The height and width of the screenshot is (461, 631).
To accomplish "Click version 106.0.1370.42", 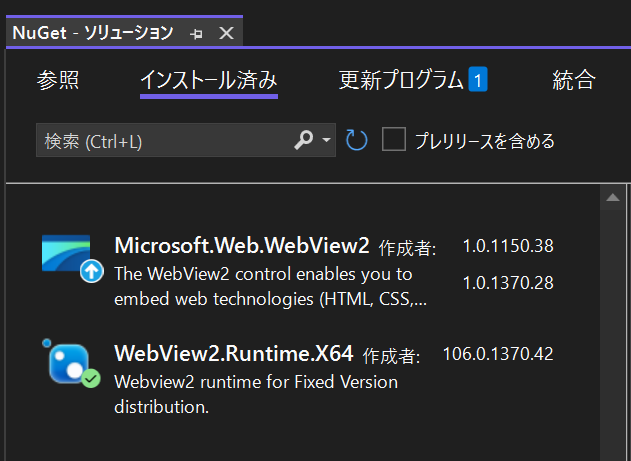I will 498,354.
